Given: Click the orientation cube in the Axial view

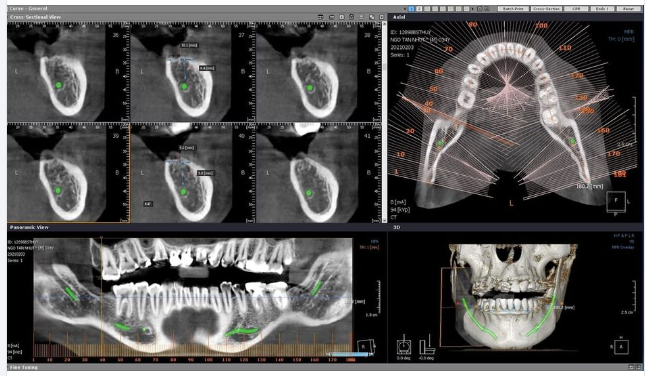Looking at the screenshot, I should coord(616,202).
